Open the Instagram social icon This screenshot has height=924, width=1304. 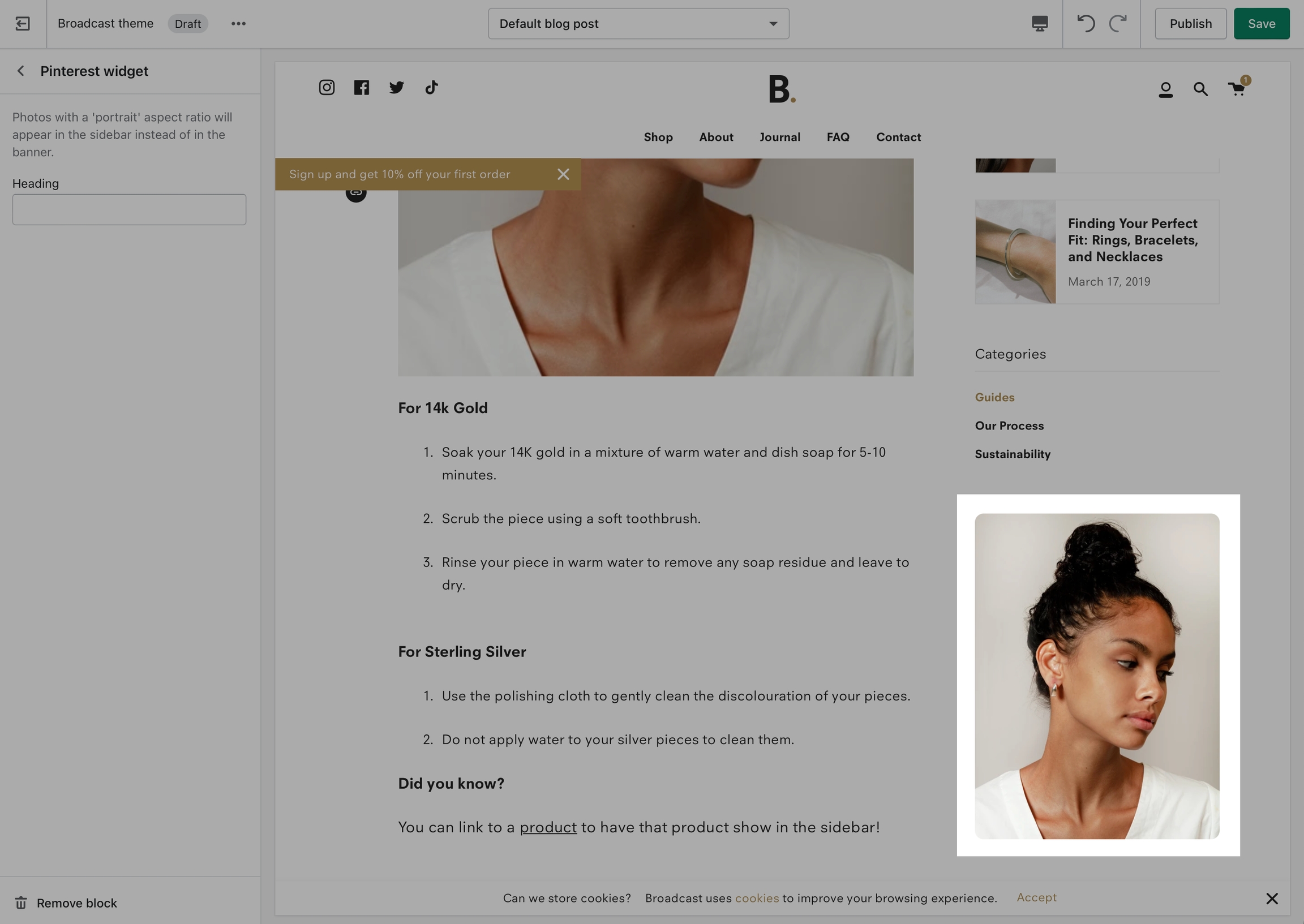point(327,87)
